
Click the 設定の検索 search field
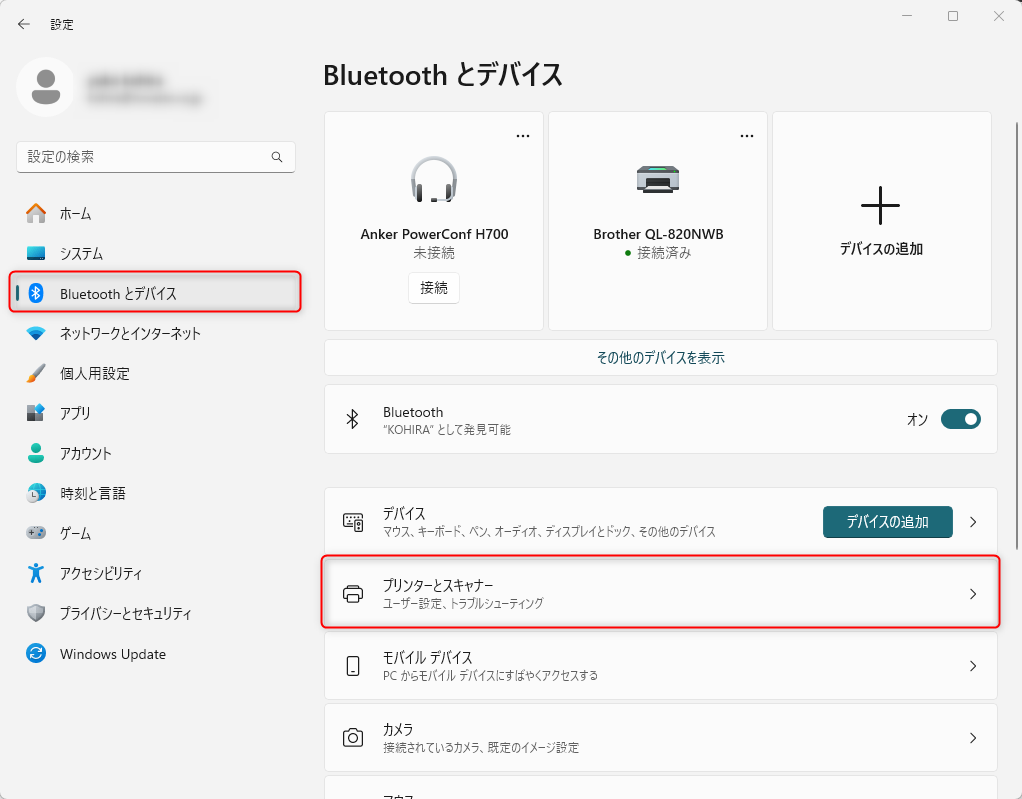point(145,157)
